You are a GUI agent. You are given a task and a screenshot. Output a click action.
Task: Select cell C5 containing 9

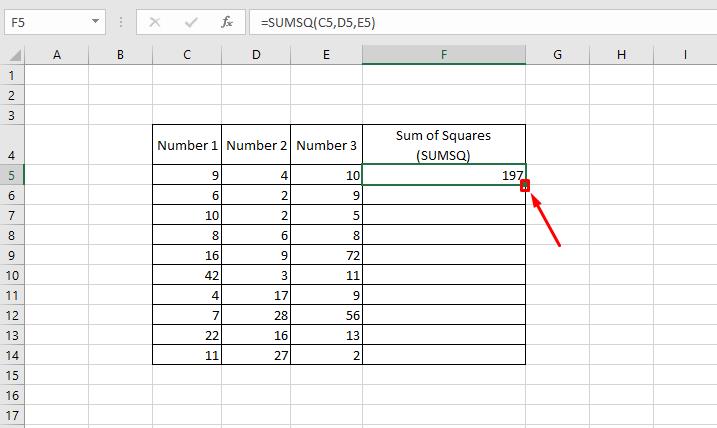tap(187, 175)
